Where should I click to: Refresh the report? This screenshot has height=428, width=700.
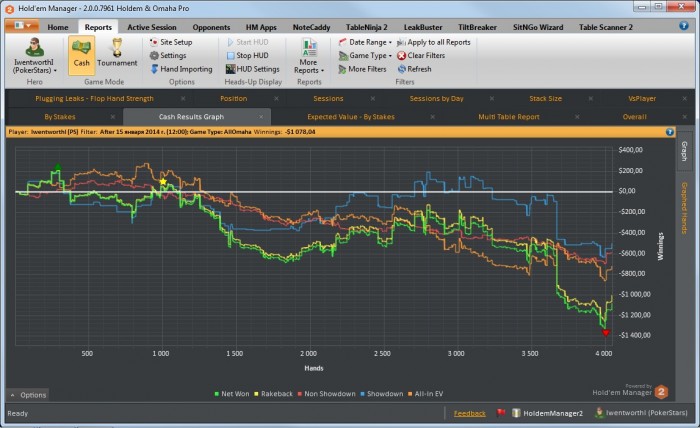point(414,69)
